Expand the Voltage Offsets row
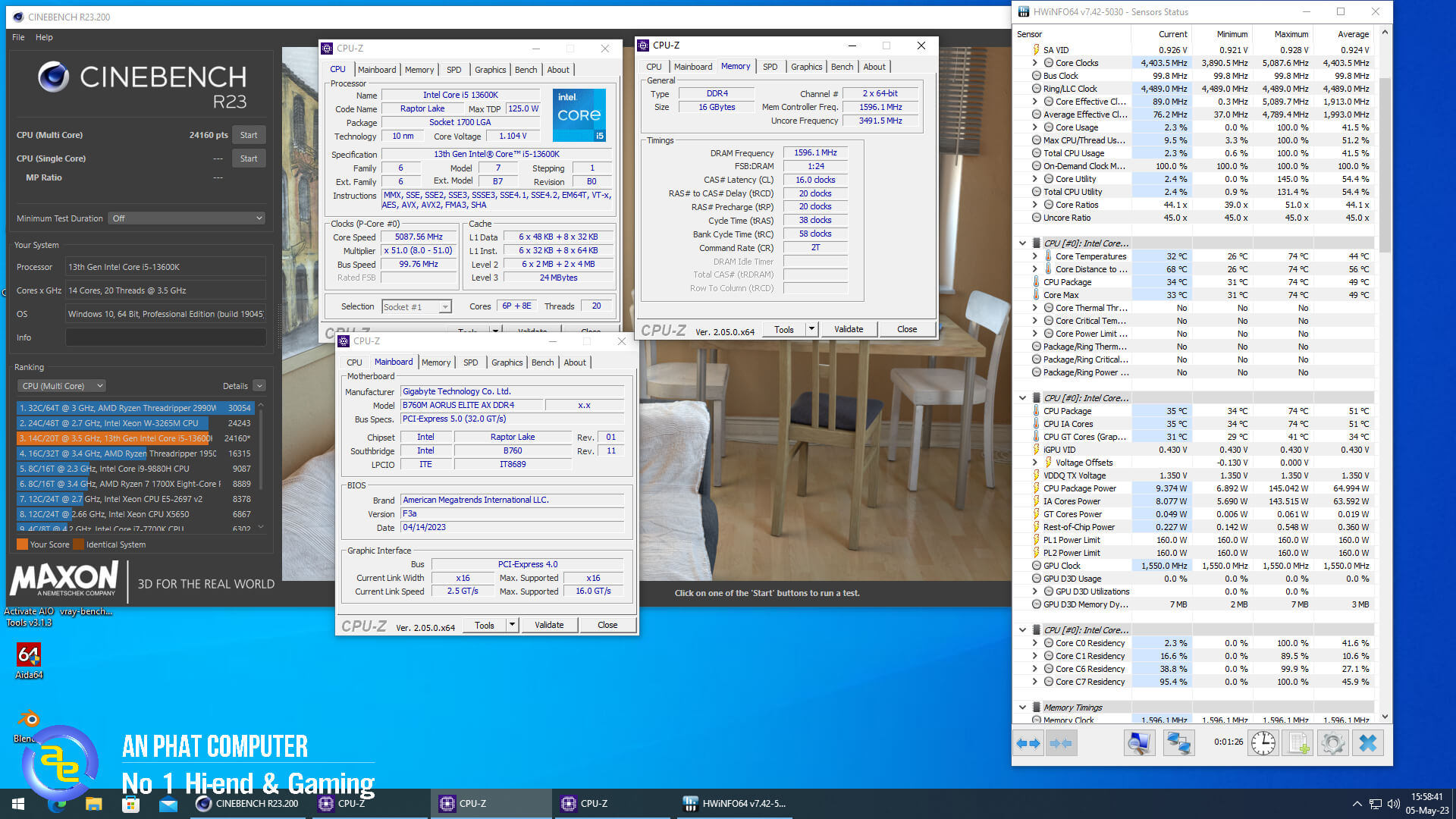The height and width of the screenshot is (819, 1456). 1035,463
